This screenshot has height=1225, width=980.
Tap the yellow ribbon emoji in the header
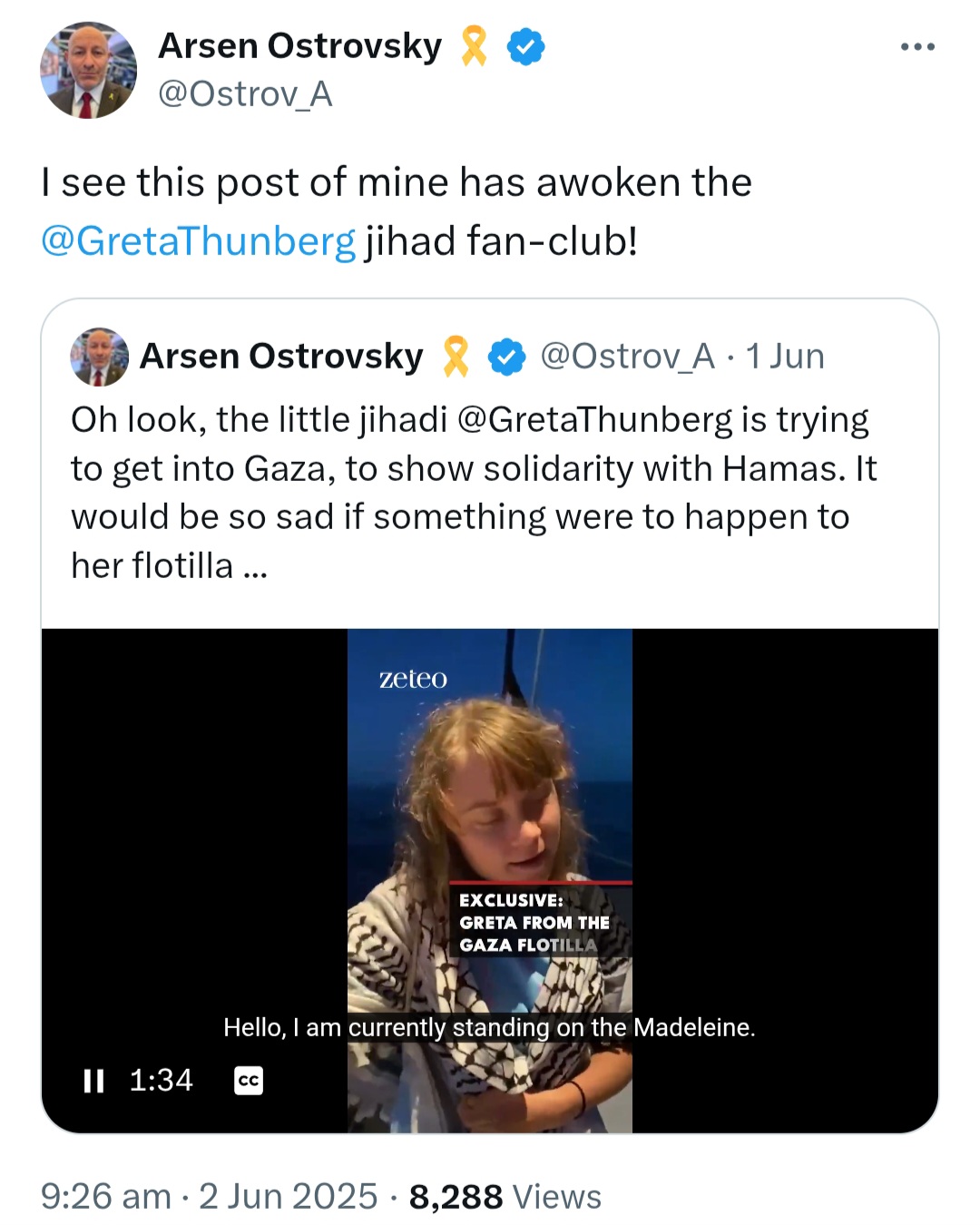(x=474, y=46)
